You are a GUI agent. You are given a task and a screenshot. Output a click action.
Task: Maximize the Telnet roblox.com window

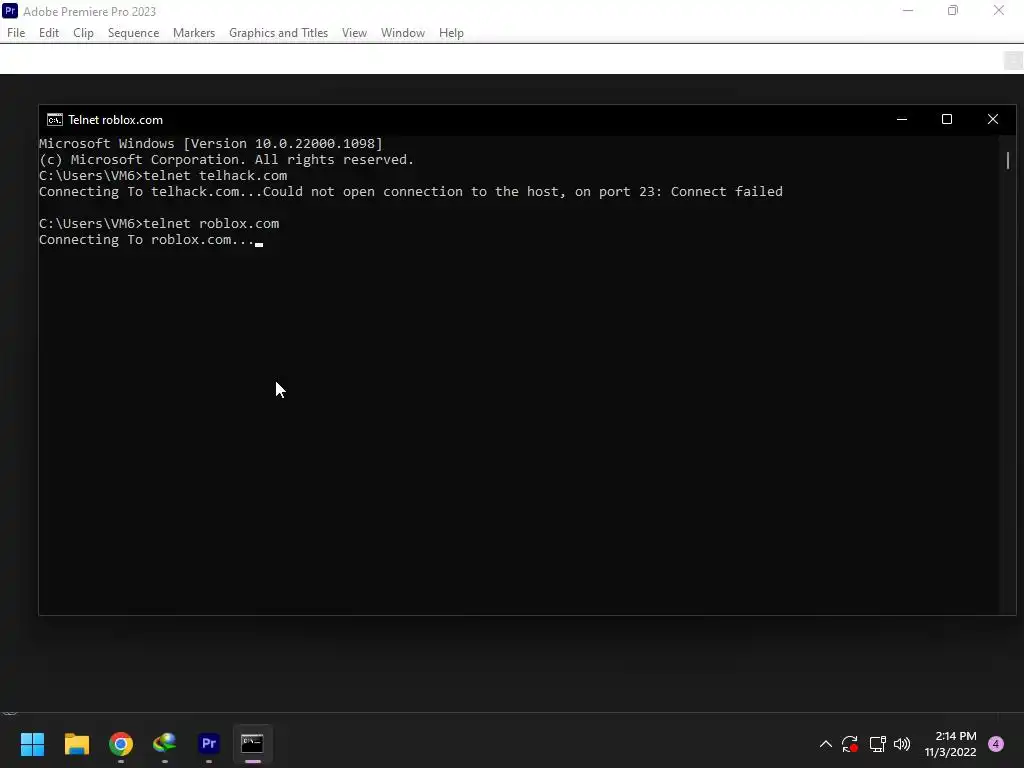(947, 120)
